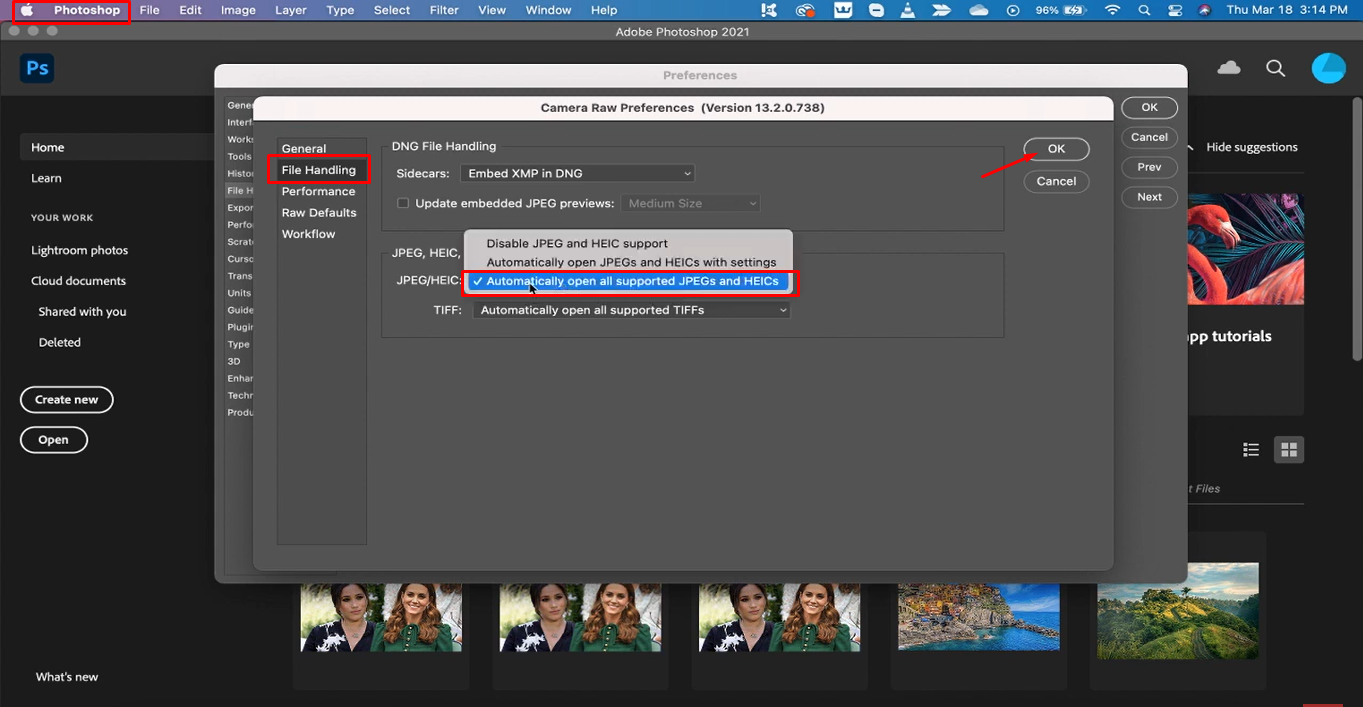The height and width of the screenshot is (707, 1363).
Task: Click the double-arrow menu bar icon
Action: 942,10
